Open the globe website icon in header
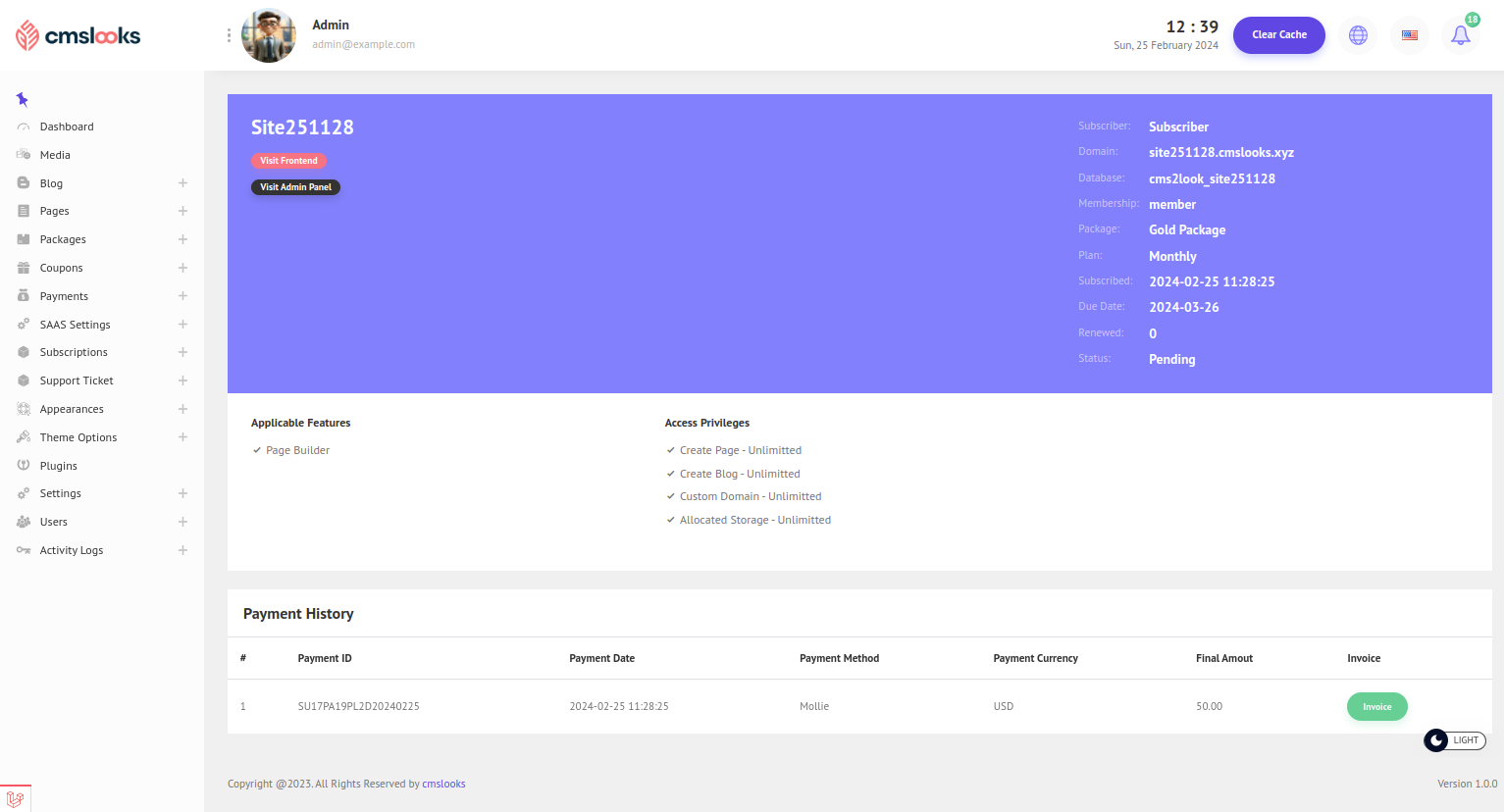This screenshot has width=1504, height=812. pyautogui.click(x=1358, y=35)
